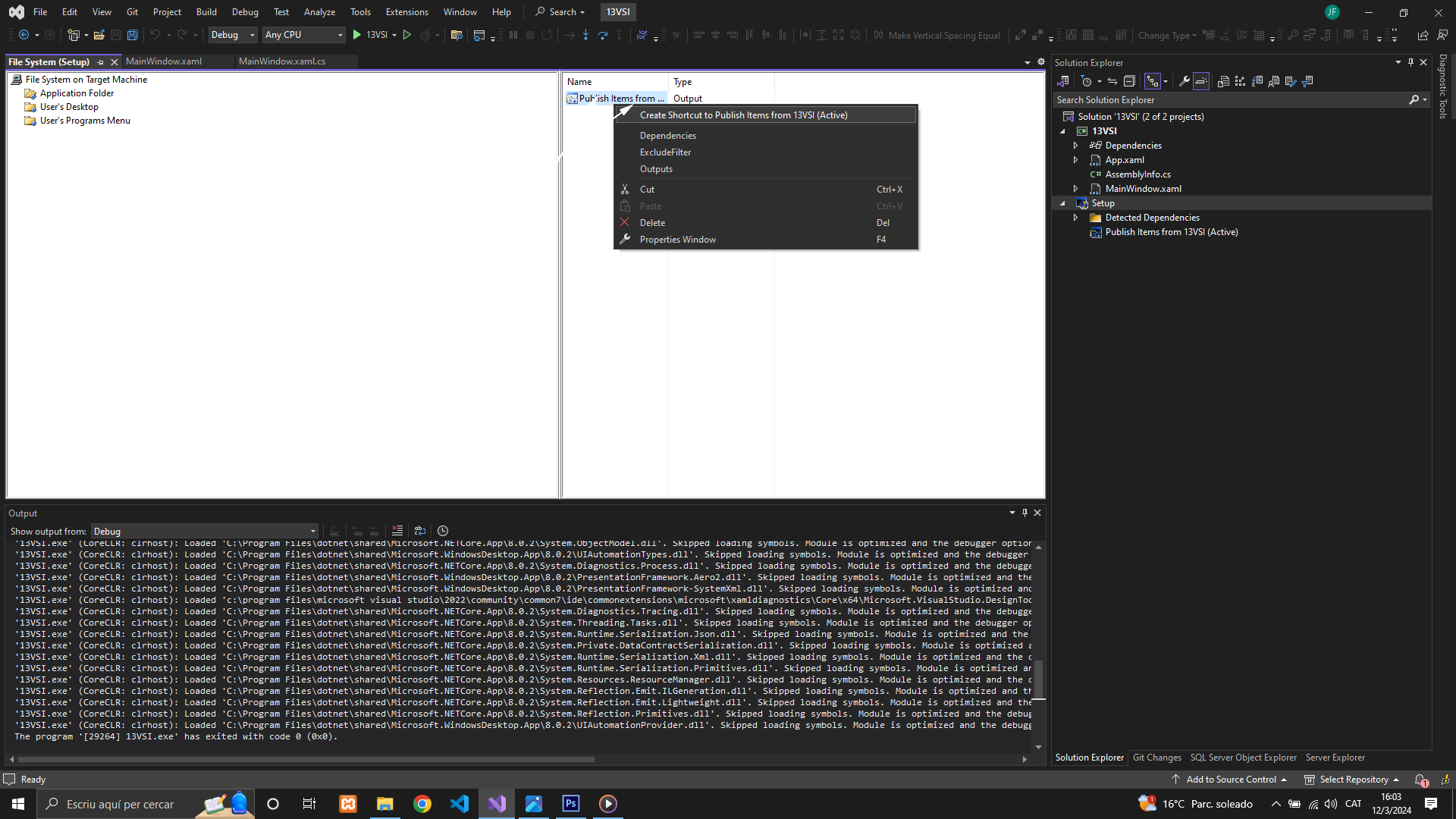The image size is (1456, 819).
Task: Open Solution Explorer properties wrench icon
Action: coord(1184,81)
